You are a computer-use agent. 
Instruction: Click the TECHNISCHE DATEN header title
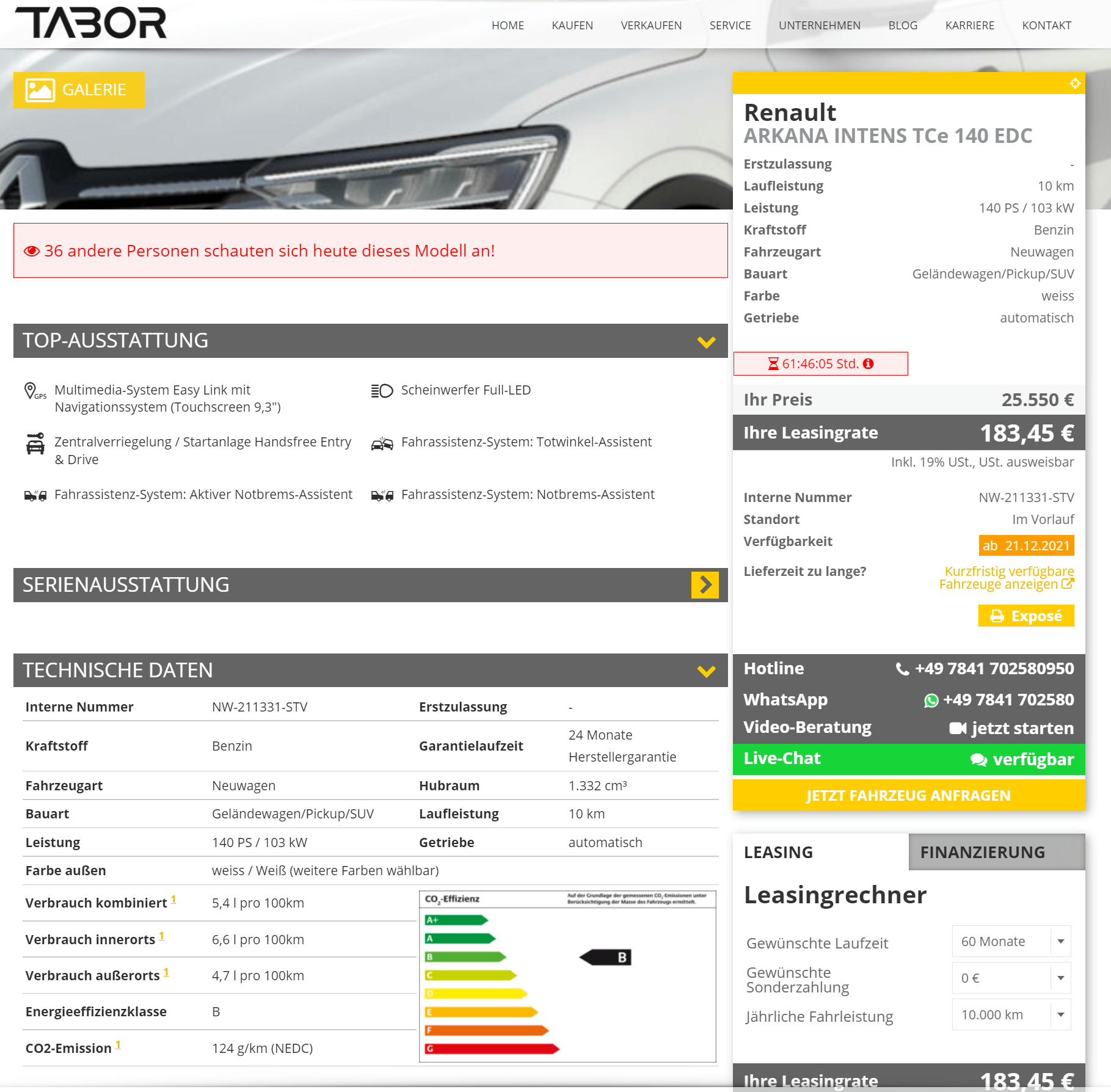(118, 671)
